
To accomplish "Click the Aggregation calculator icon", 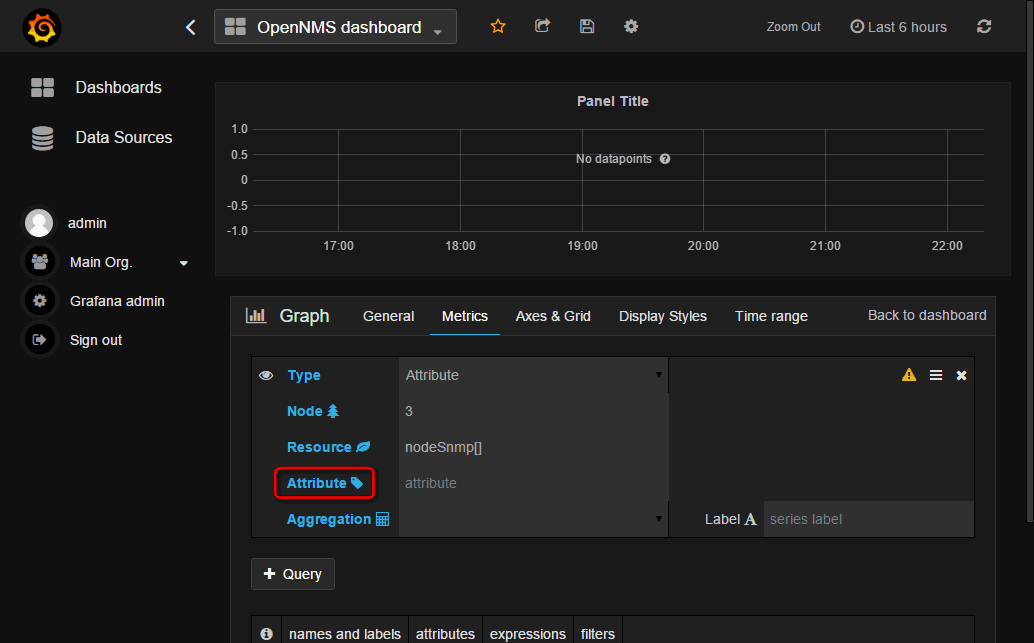I will 382,519.
